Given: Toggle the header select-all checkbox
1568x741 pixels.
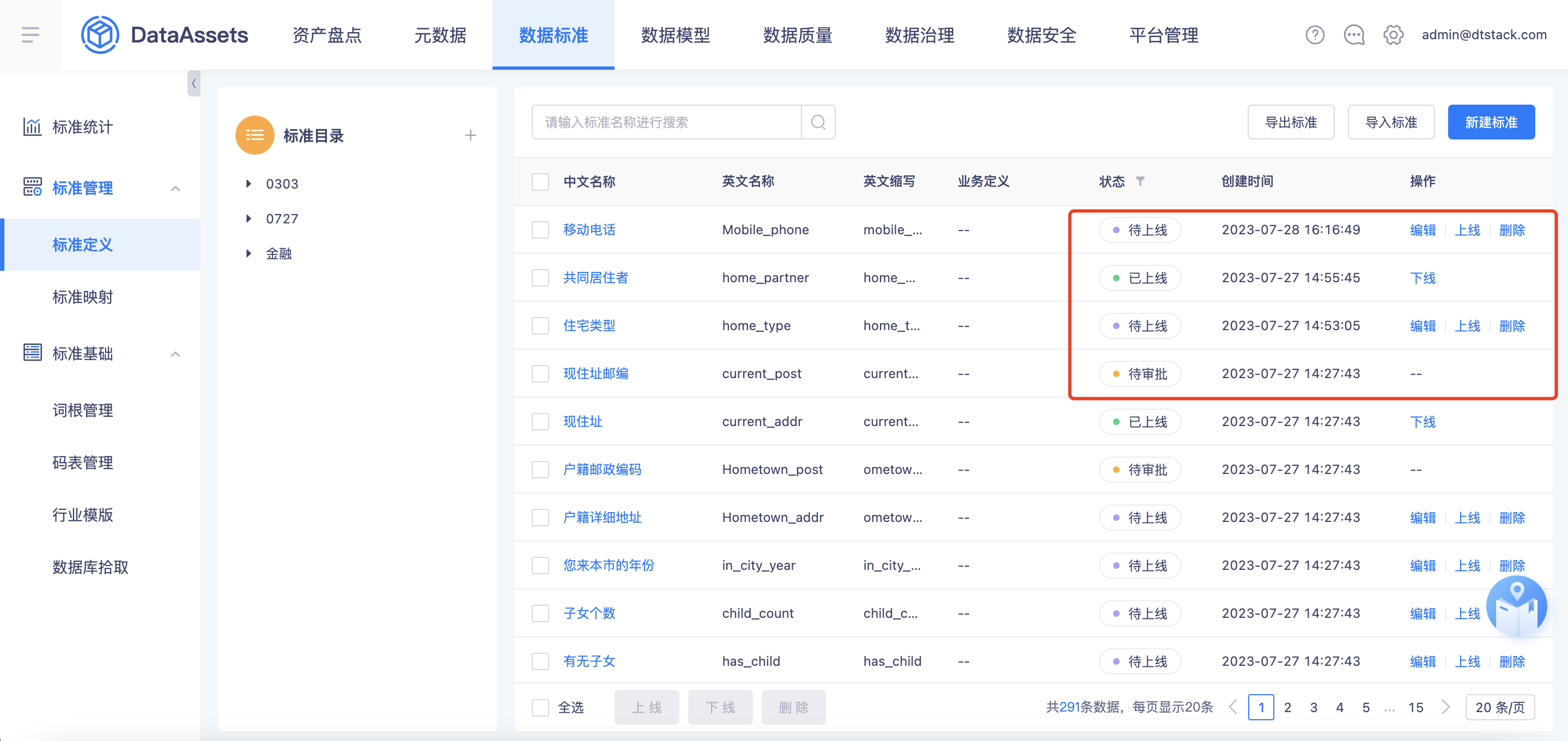Looking at the screenshot, I should tap(540, 181).
